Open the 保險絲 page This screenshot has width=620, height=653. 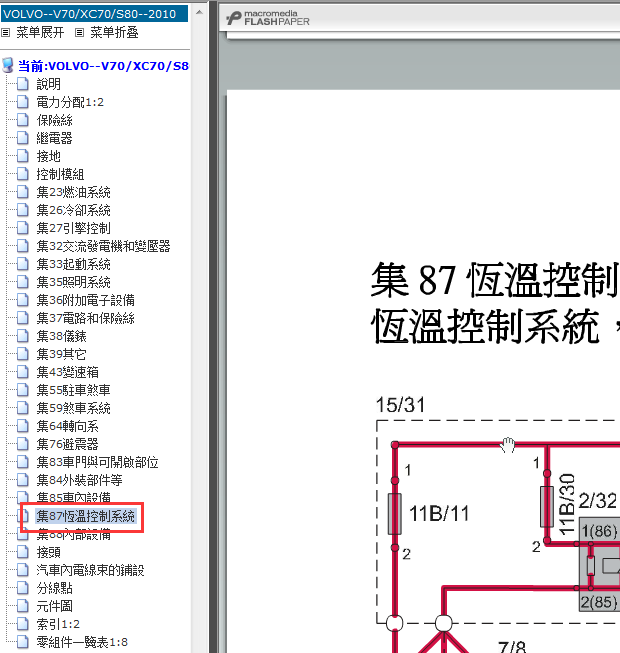coord(55,120)
